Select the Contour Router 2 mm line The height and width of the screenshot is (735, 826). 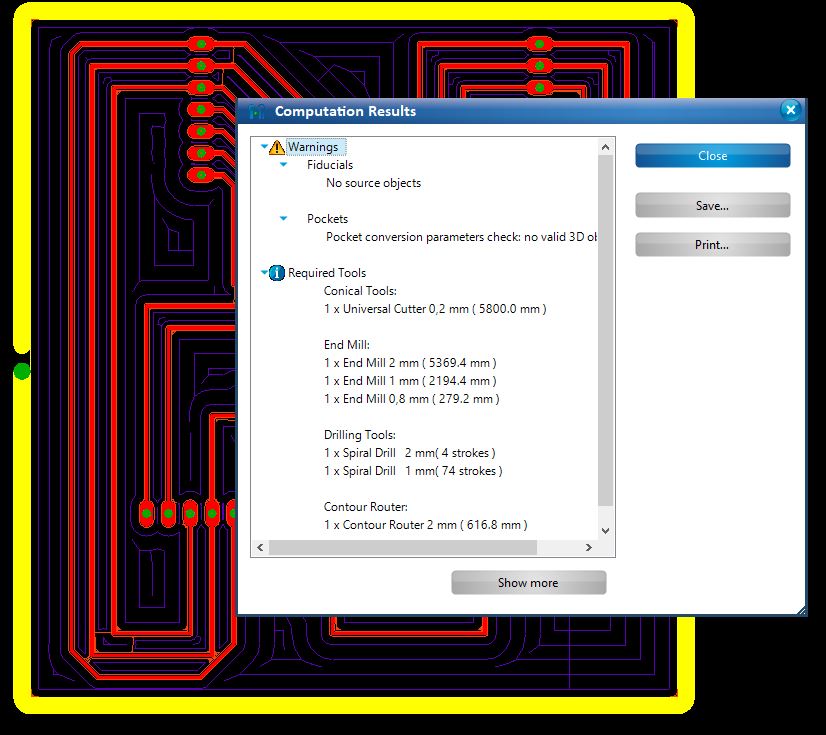[426, 525]
